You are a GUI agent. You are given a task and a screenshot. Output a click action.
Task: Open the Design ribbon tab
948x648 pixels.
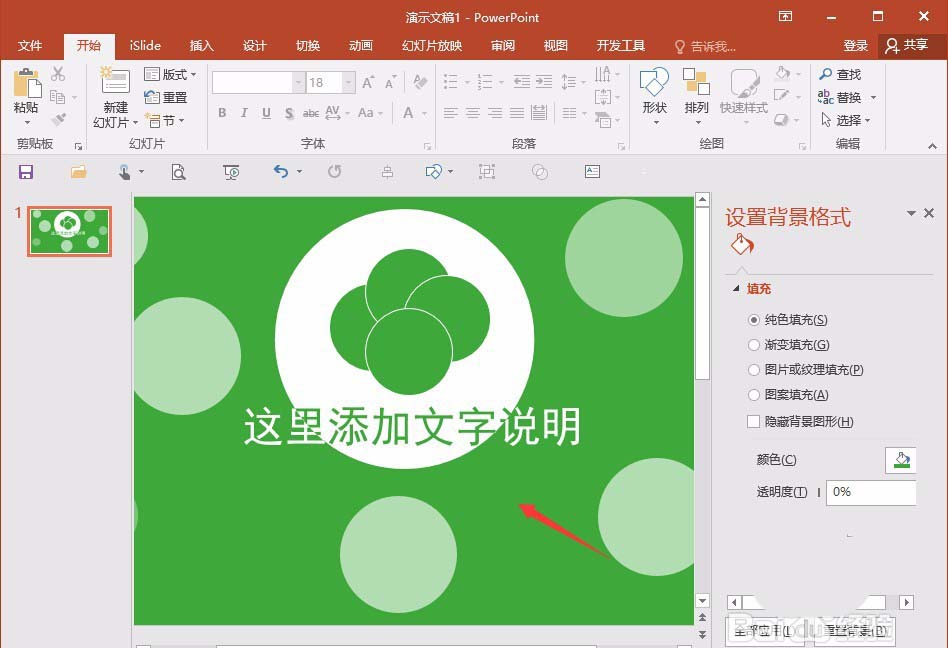255,45
